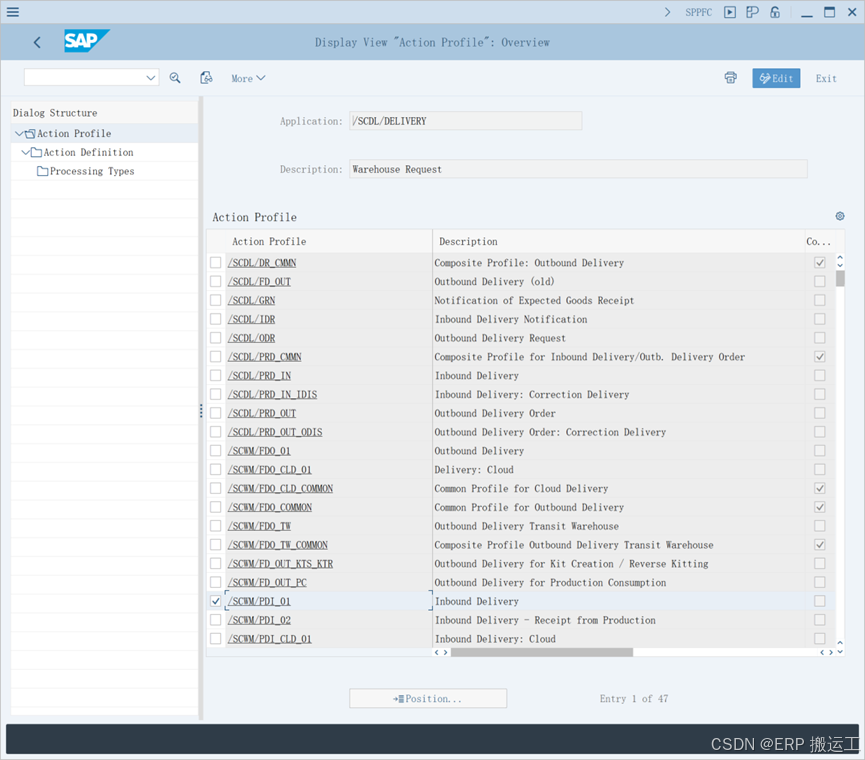Open the table settings gear above the Action Profile list
Viewport: 865px width, 760px height.
(x=839, y=216)
